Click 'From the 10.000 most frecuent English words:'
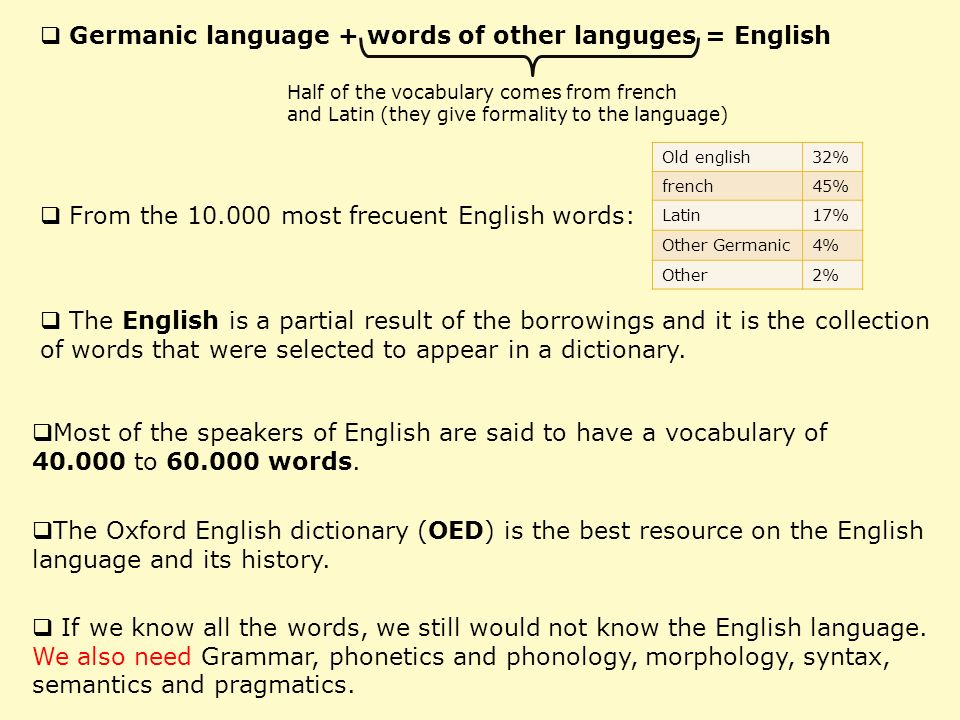 (x=351, y=216)
